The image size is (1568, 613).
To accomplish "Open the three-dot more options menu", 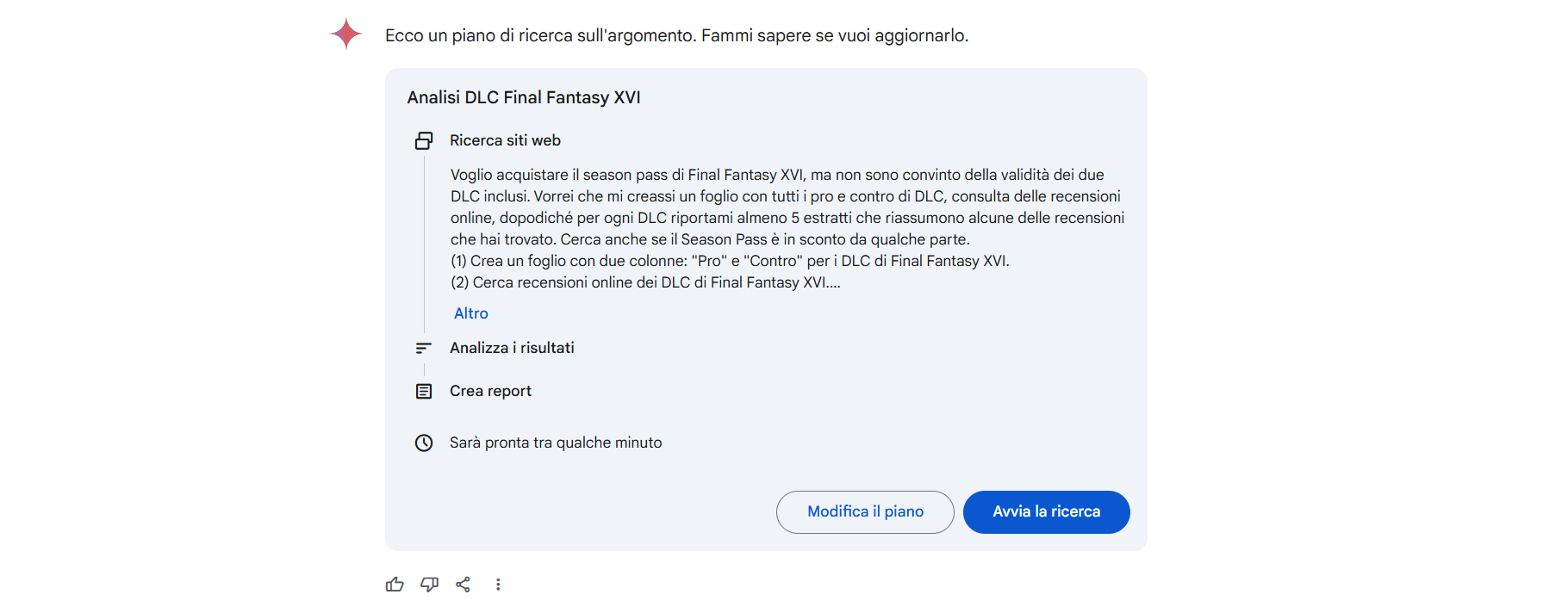I will (498, 585).
